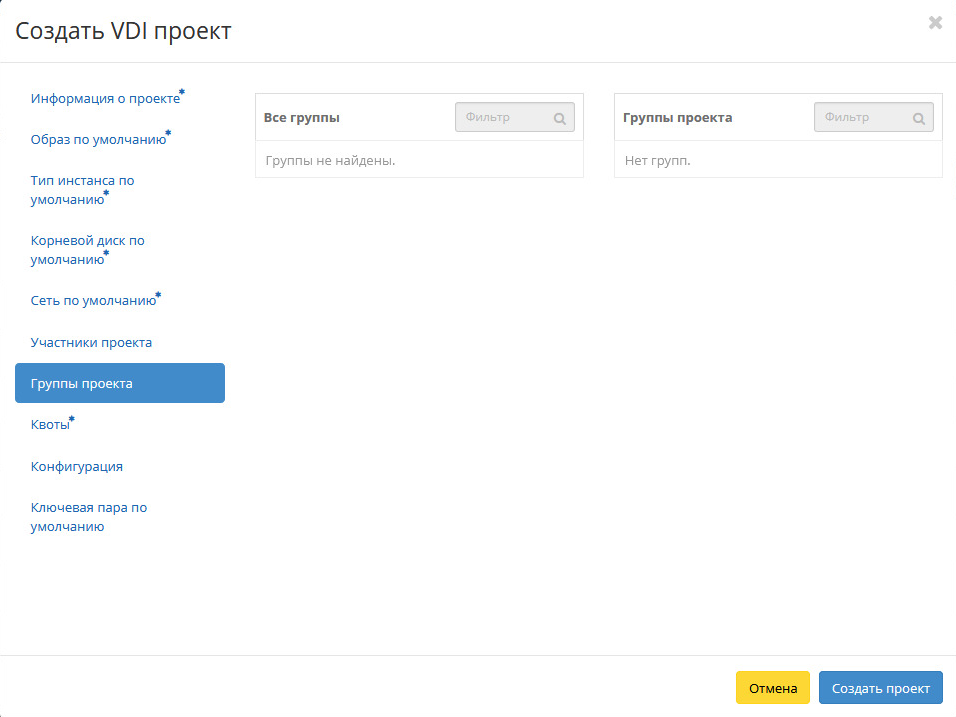Click the Группы не найдены message
956x717 pixels.
coord(330,160)
